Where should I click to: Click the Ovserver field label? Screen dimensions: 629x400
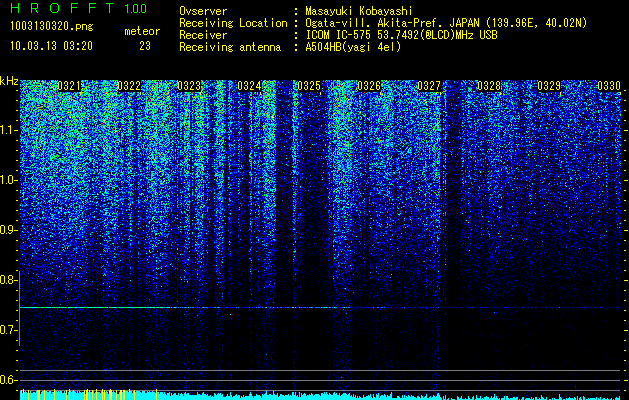tap(203, 11)
